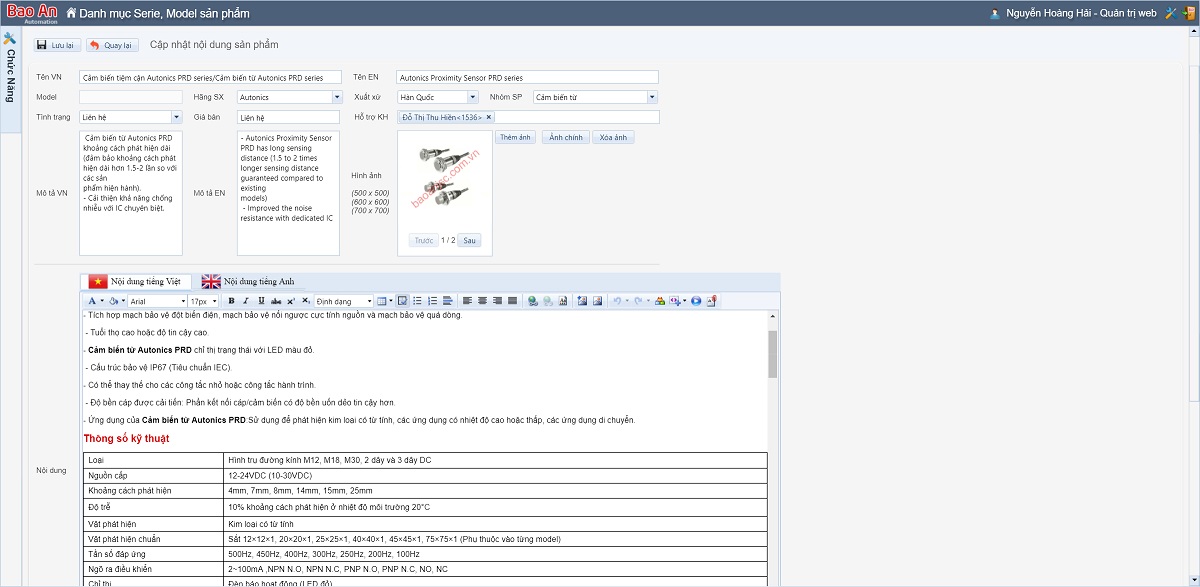1200x587 pixels.
Task: Expand the Xuất xứ Hàn Quốc dropdown
Action: 473,97
